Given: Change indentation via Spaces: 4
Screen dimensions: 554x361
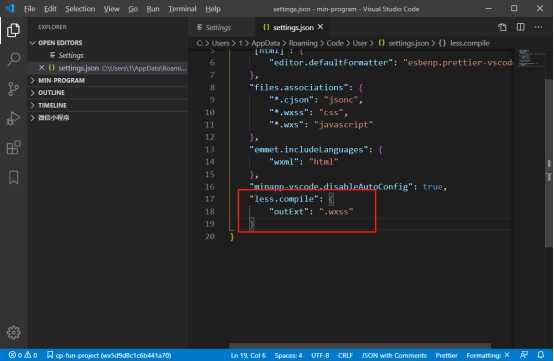Looking at the screenshot, I should click(288, 355).
